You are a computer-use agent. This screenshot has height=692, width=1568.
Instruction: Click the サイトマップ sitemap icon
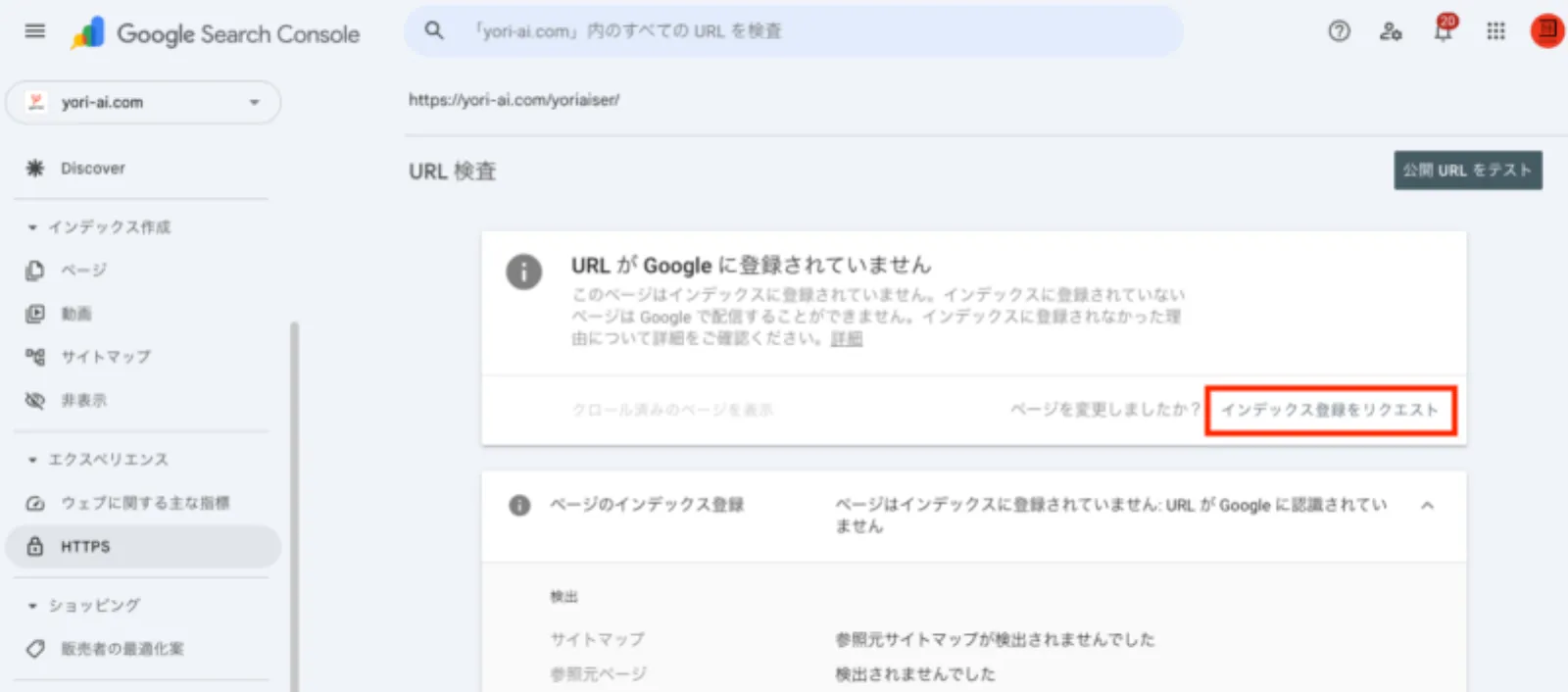point(35,357)
